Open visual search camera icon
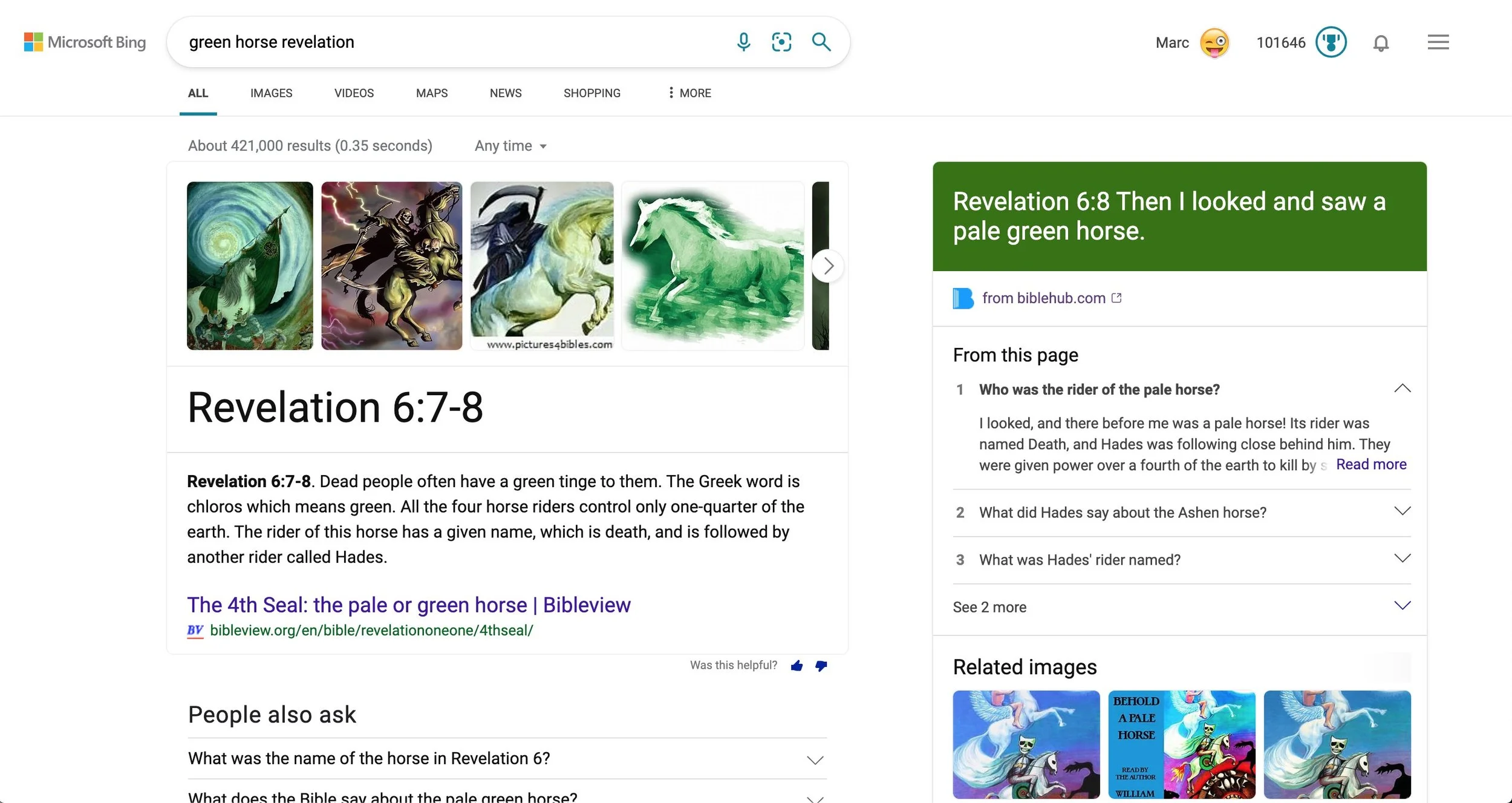 click(x=781, y=42)
